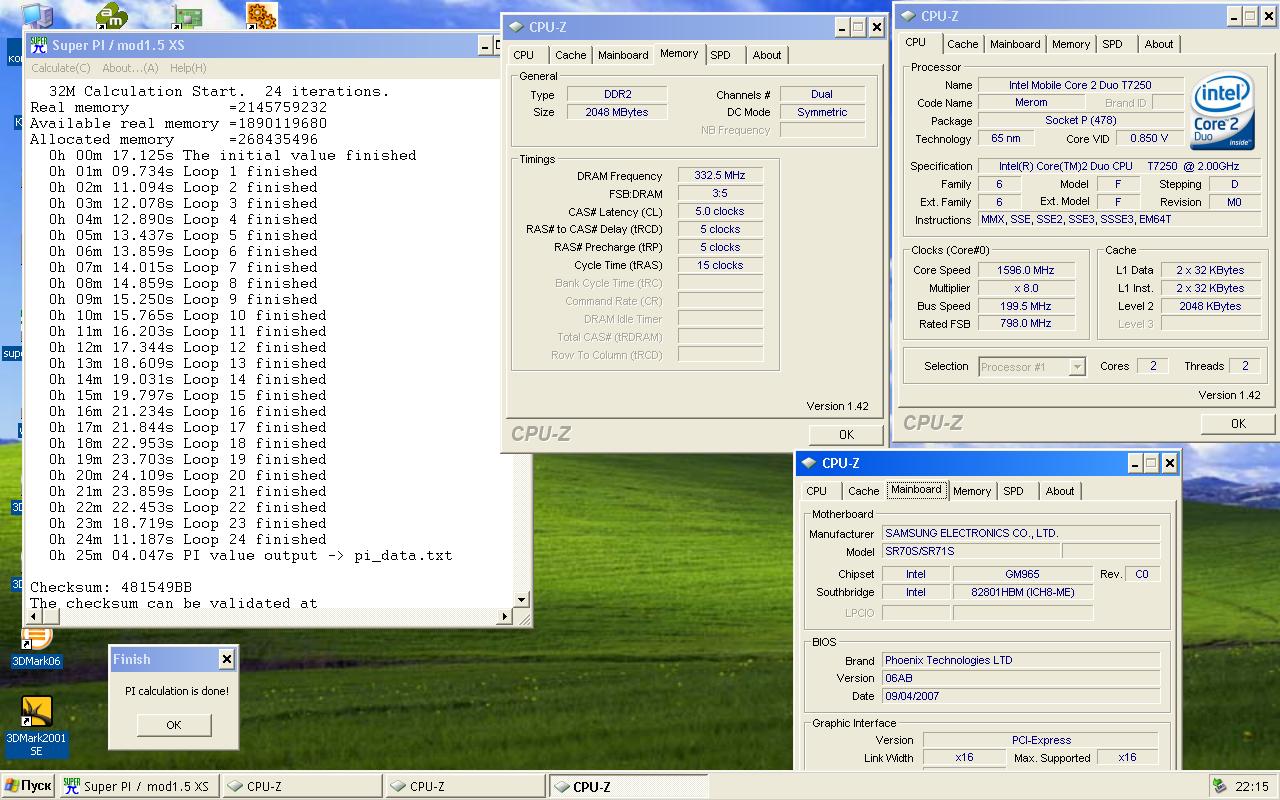Open About tab in CPU-Z Mainboard window
Image resolution: width=1280 pixels, height=800 pixels.
point(1060,492)
